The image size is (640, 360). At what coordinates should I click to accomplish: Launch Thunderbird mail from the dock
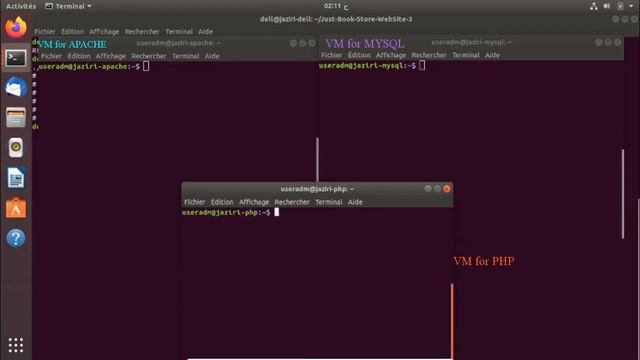pos(16,87)
